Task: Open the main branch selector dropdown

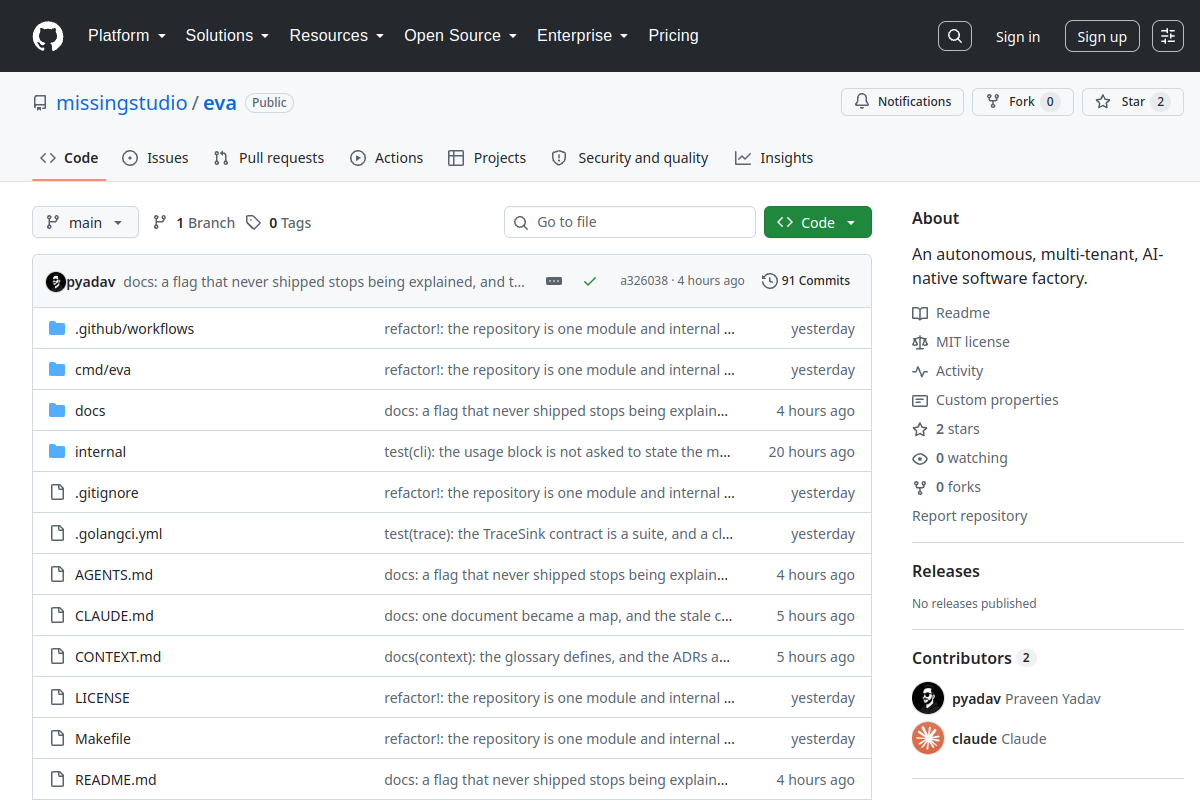Action: [85, 222]
